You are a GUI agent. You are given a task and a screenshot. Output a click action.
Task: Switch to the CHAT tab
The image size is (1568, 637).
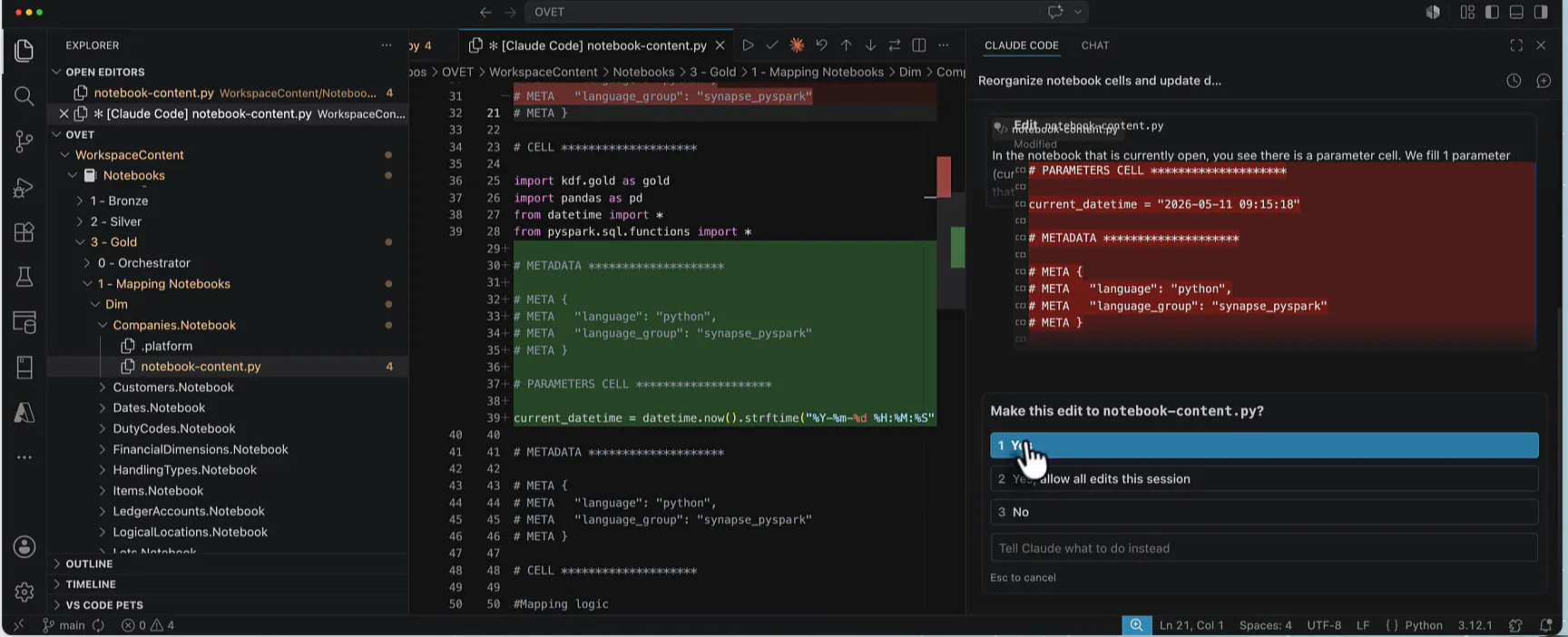[x=1095, y=45]
